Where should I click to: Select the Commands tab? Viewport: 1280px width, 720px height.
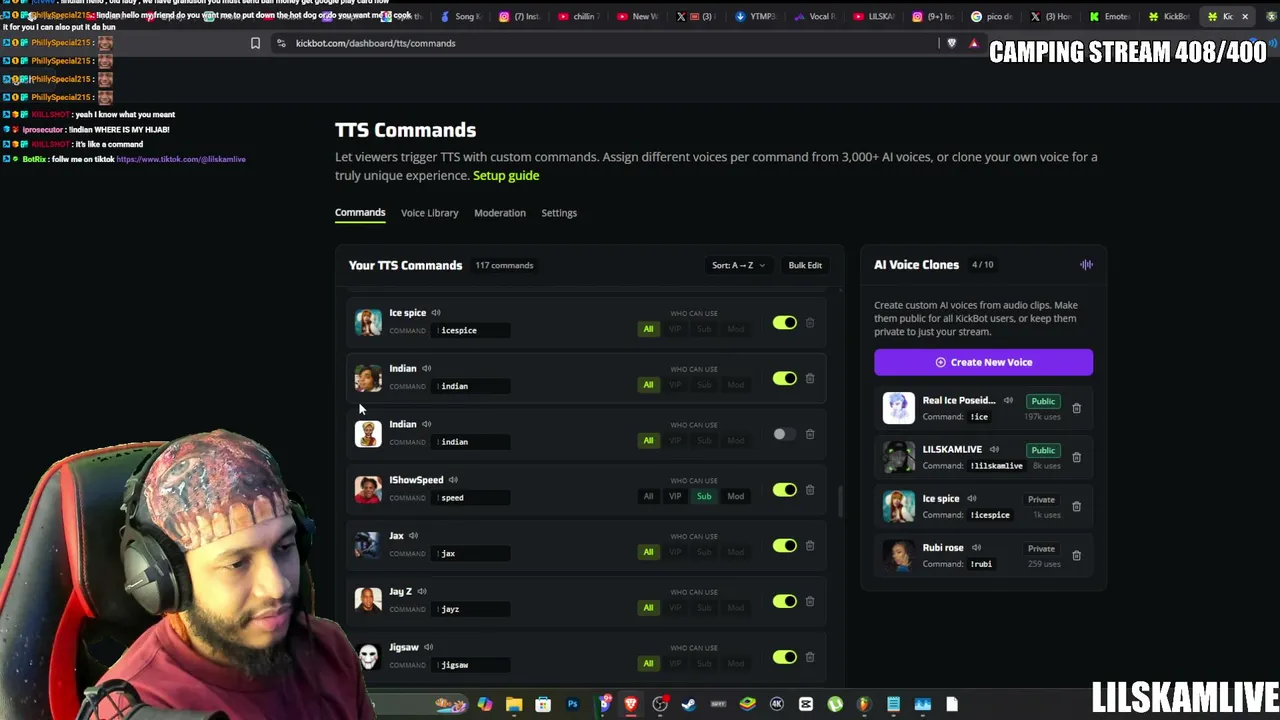point(360,213)
